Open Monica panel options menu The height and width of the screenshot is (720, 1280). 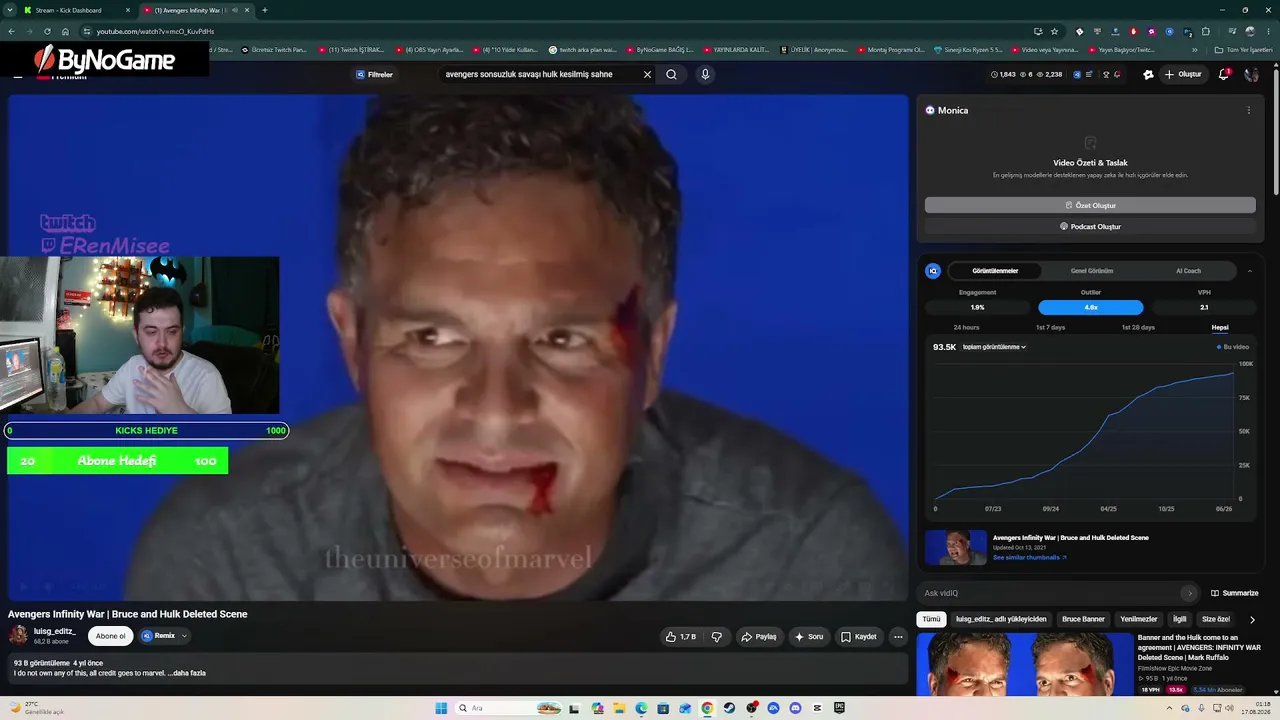[x=1248, y=110]
